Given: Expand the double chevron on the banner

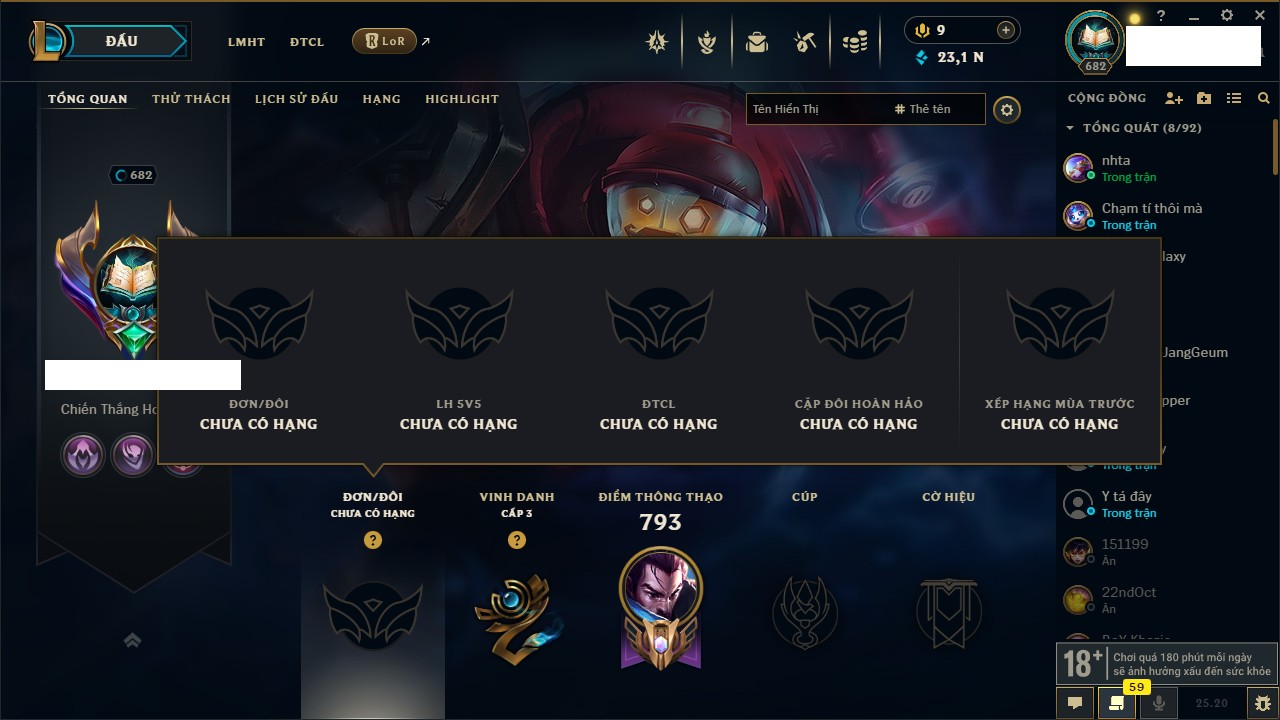Looking at the screenshot, I should click(132, 640).
